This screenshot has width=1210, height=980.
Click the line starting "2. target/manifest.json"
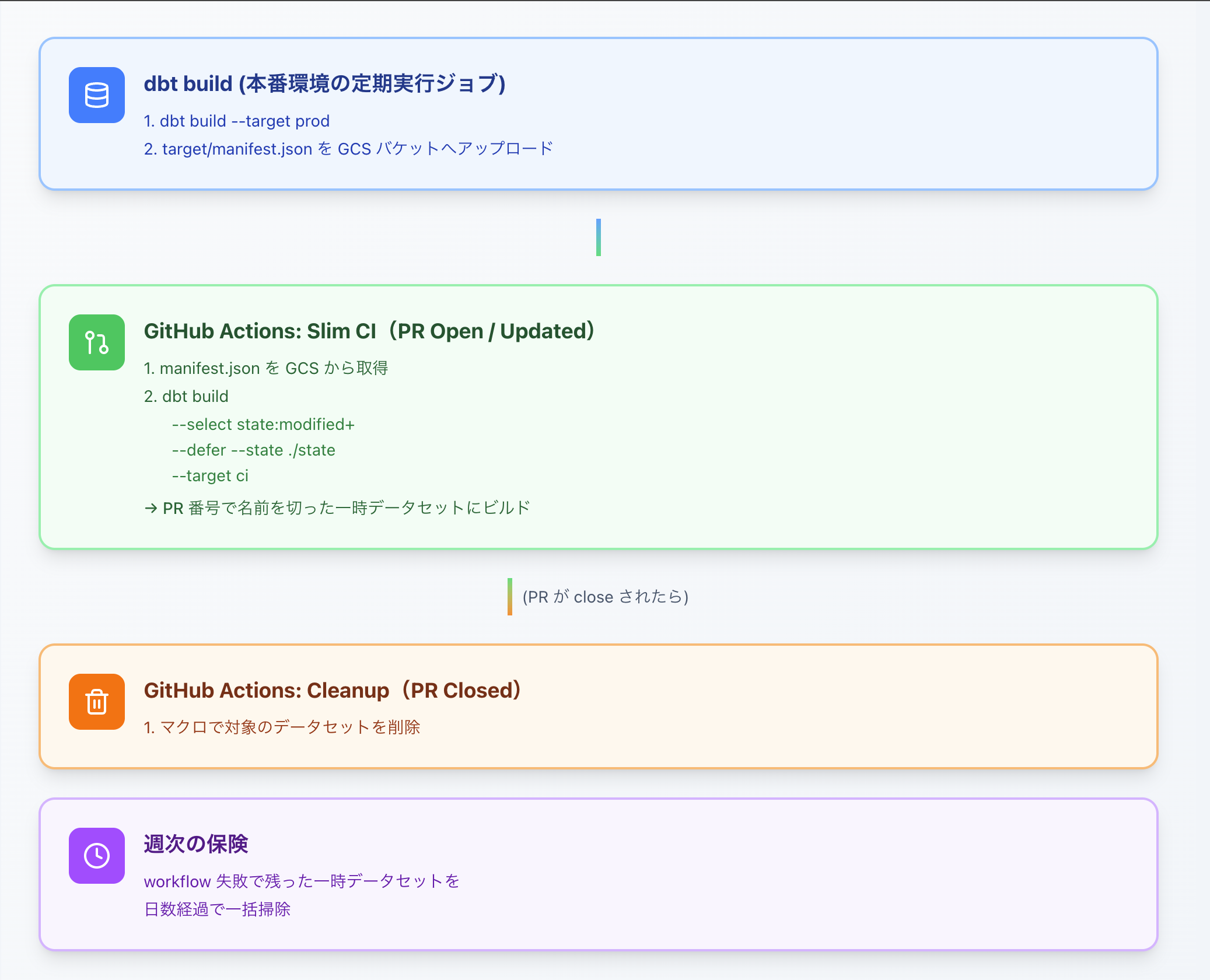pos(348,149)
